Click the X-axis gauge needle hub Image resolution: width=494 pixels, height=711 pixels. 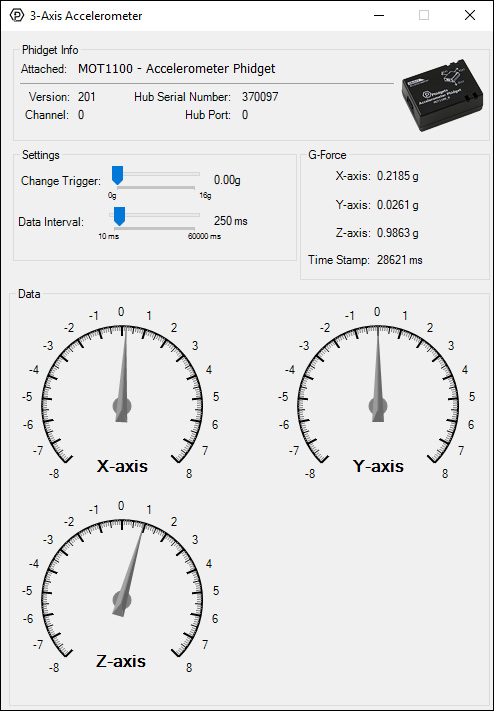coord(122,406)
